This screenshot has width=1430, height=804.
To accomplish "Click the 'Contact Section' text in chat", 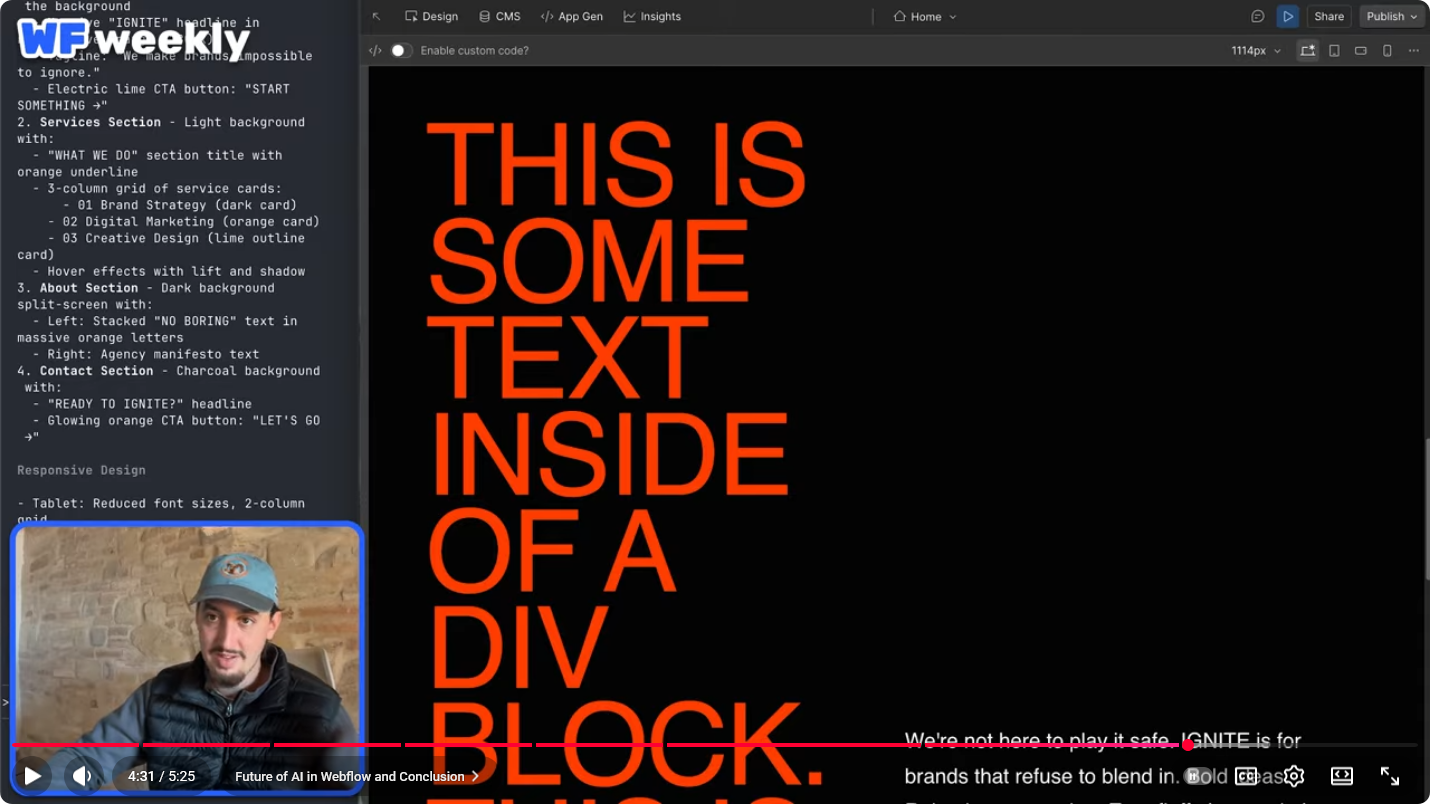I will (x=96, y=371).
